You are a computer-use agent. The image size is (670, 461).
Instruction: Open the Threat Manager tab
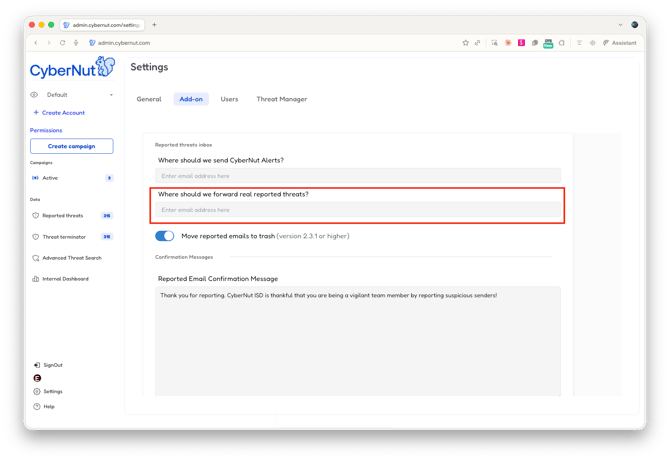pos(282,99)
